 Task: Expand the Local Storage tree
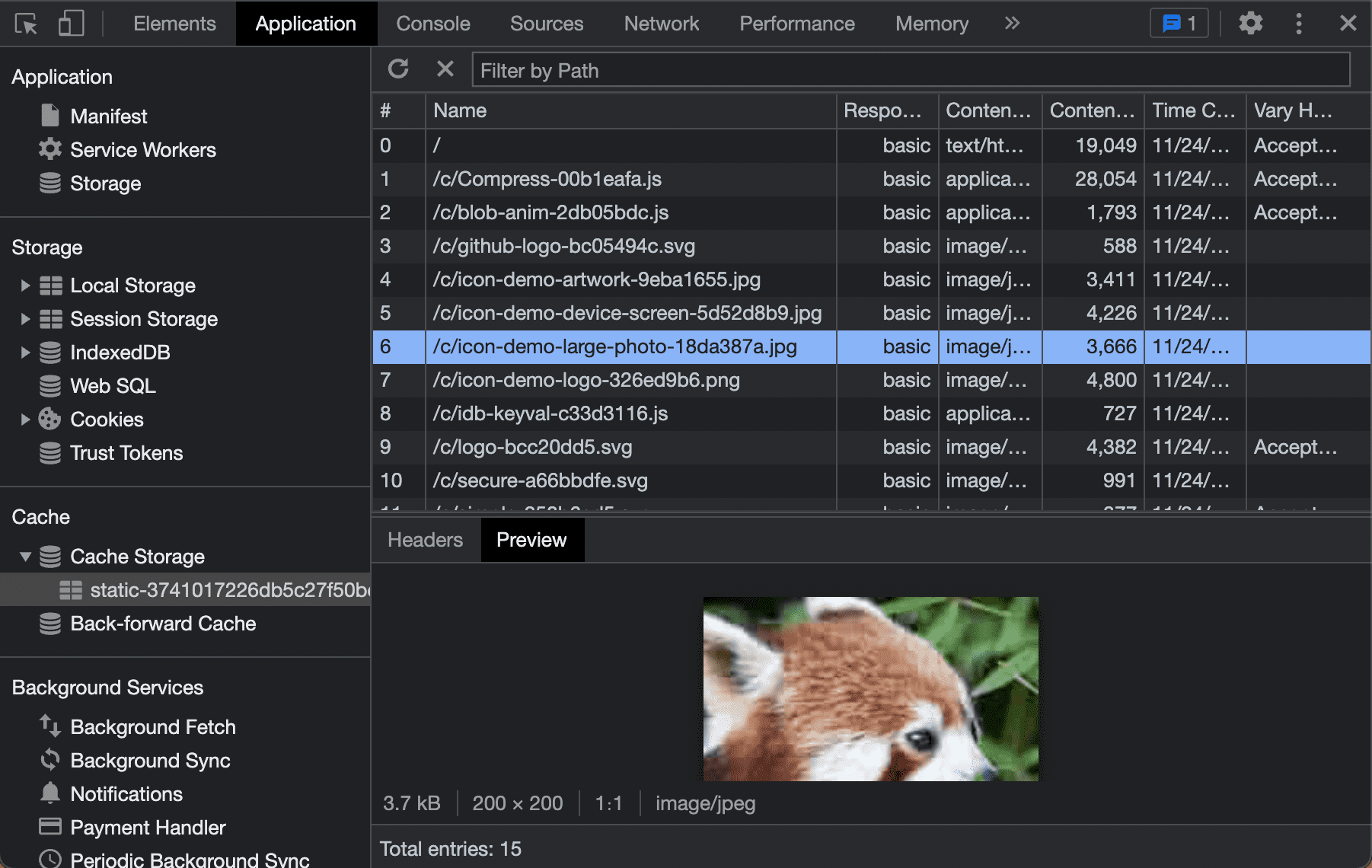[25, 285]
